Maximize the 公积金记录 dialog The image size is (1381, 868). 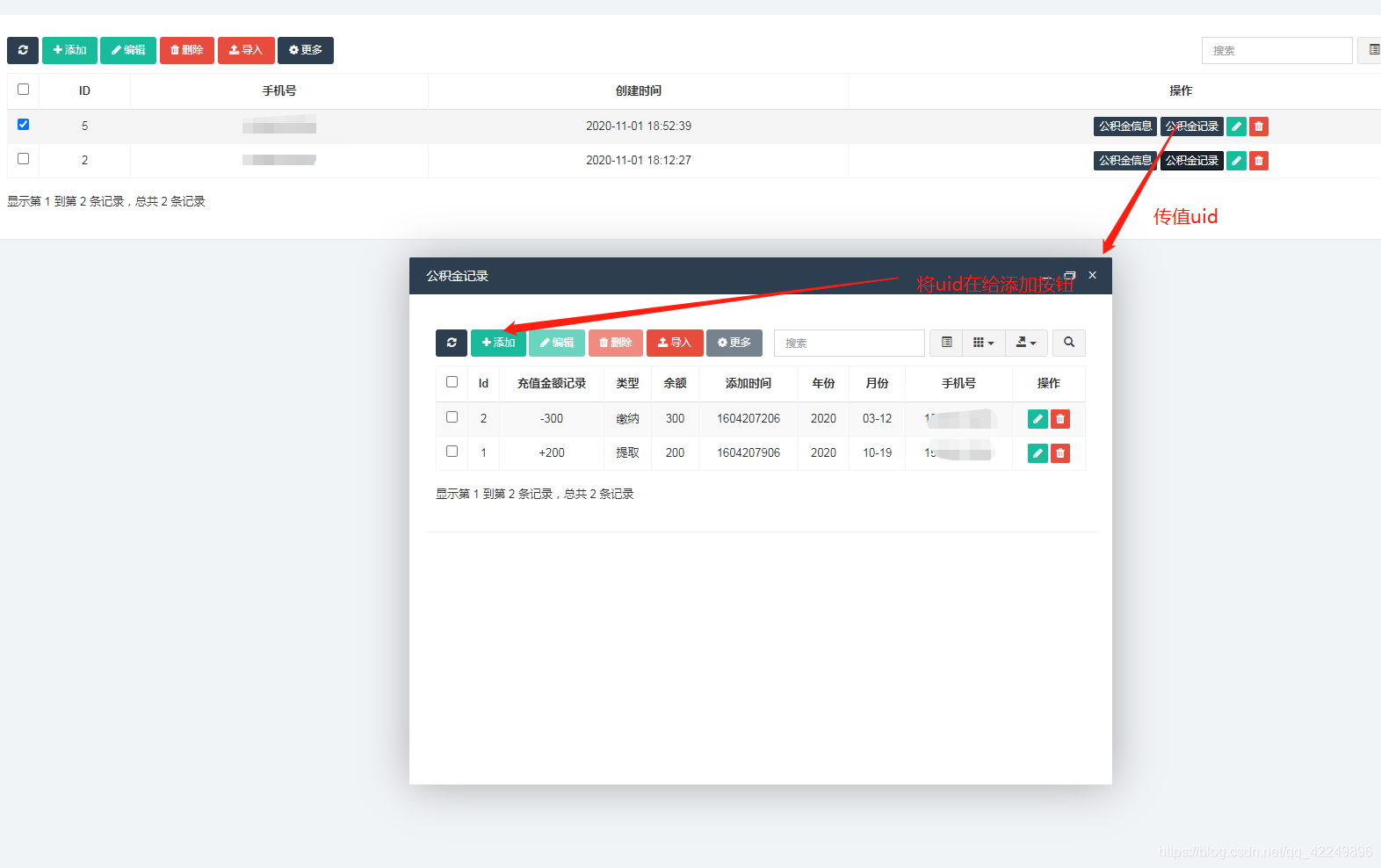(1070, 275)
